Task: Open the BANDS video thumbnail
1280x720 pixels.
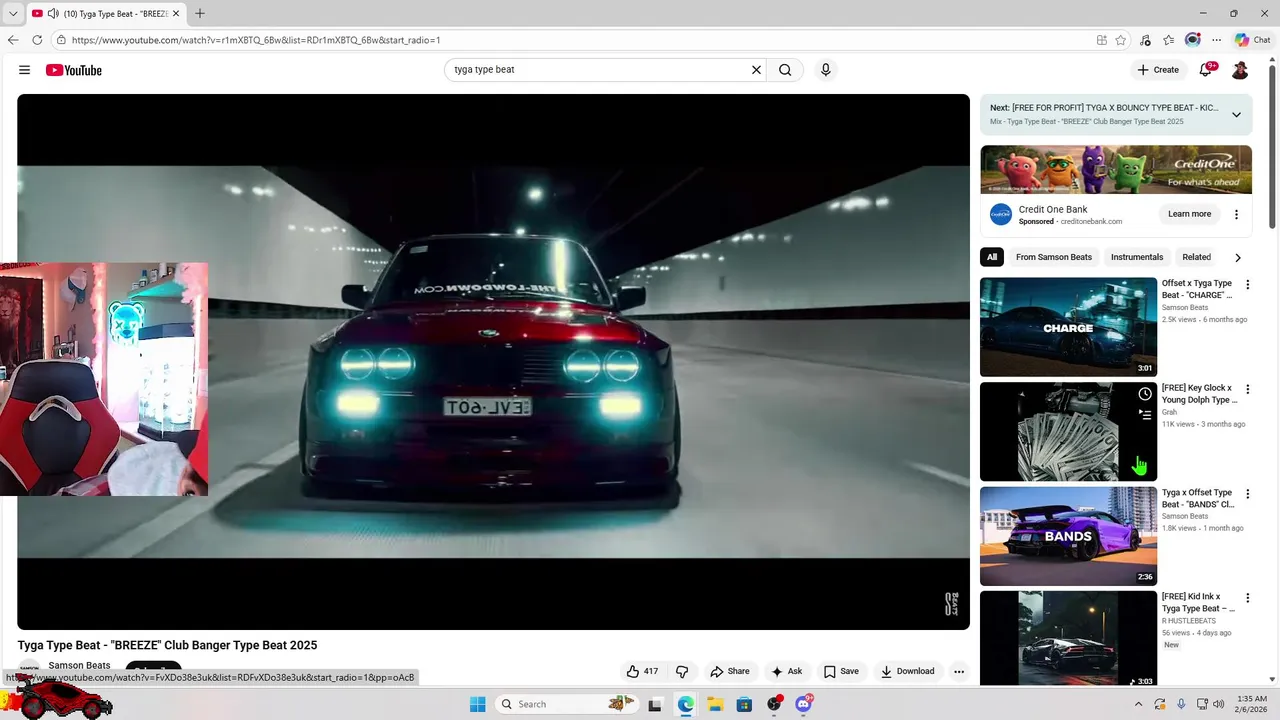Action: 1068,536
